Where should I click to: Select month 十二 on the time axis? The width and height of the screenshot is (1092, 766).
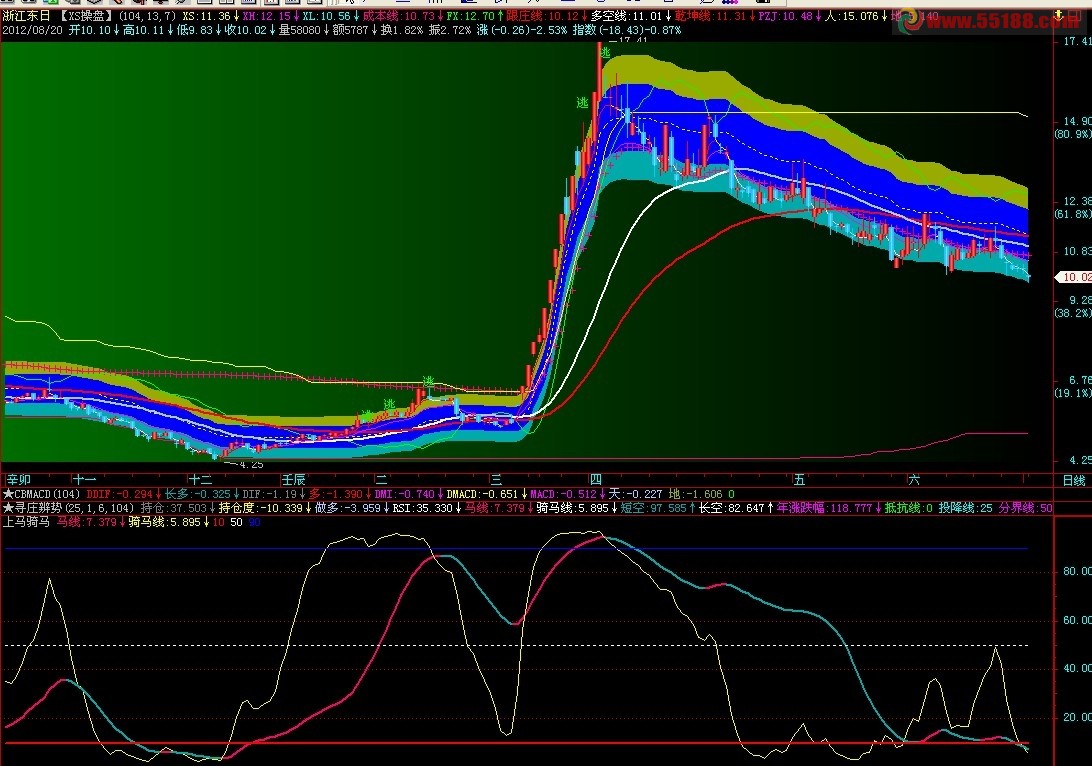click(x=201, y=480)
